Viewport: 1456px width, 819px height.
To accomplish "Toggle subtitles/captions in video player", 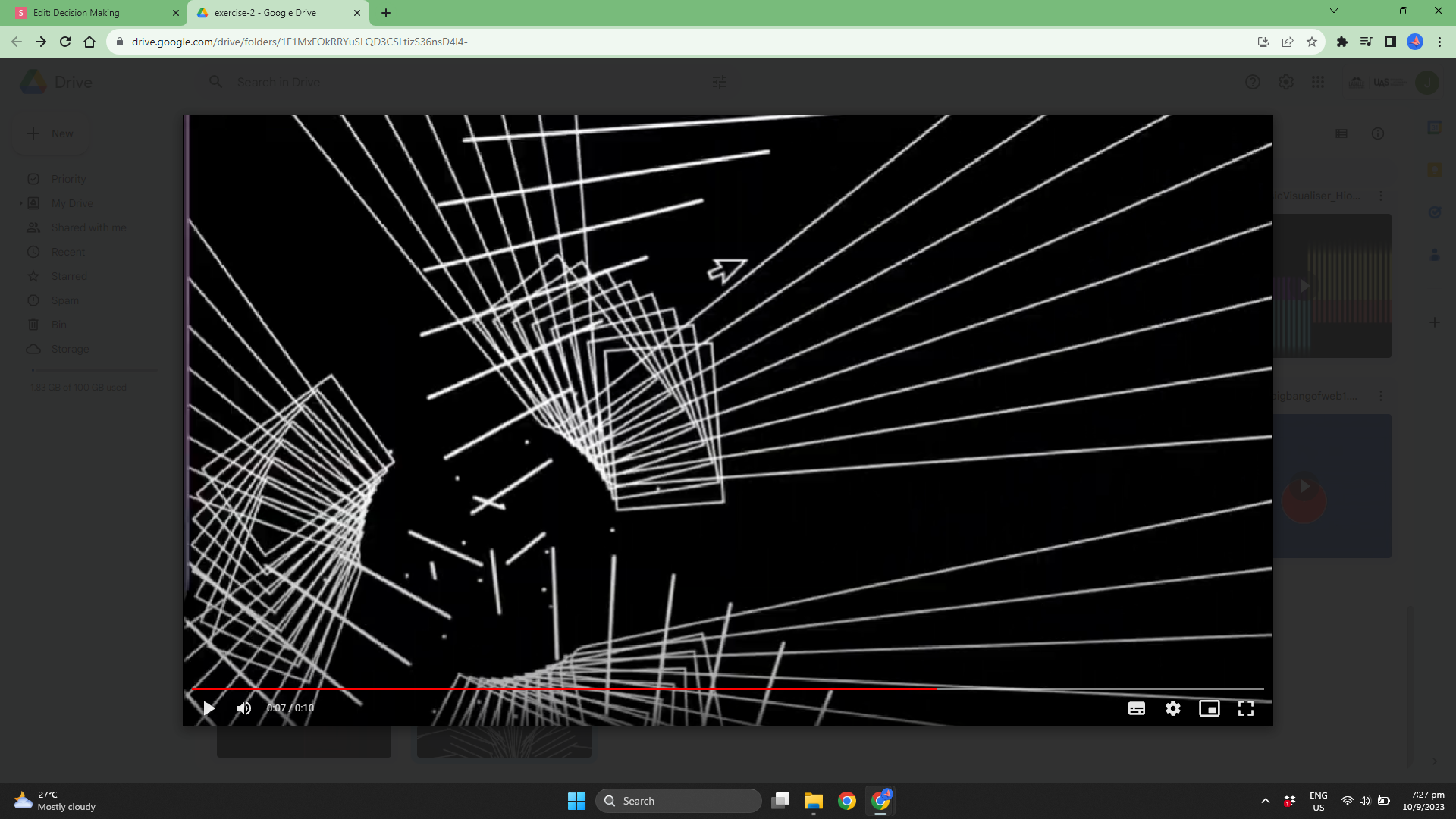I will [1136, 708].
